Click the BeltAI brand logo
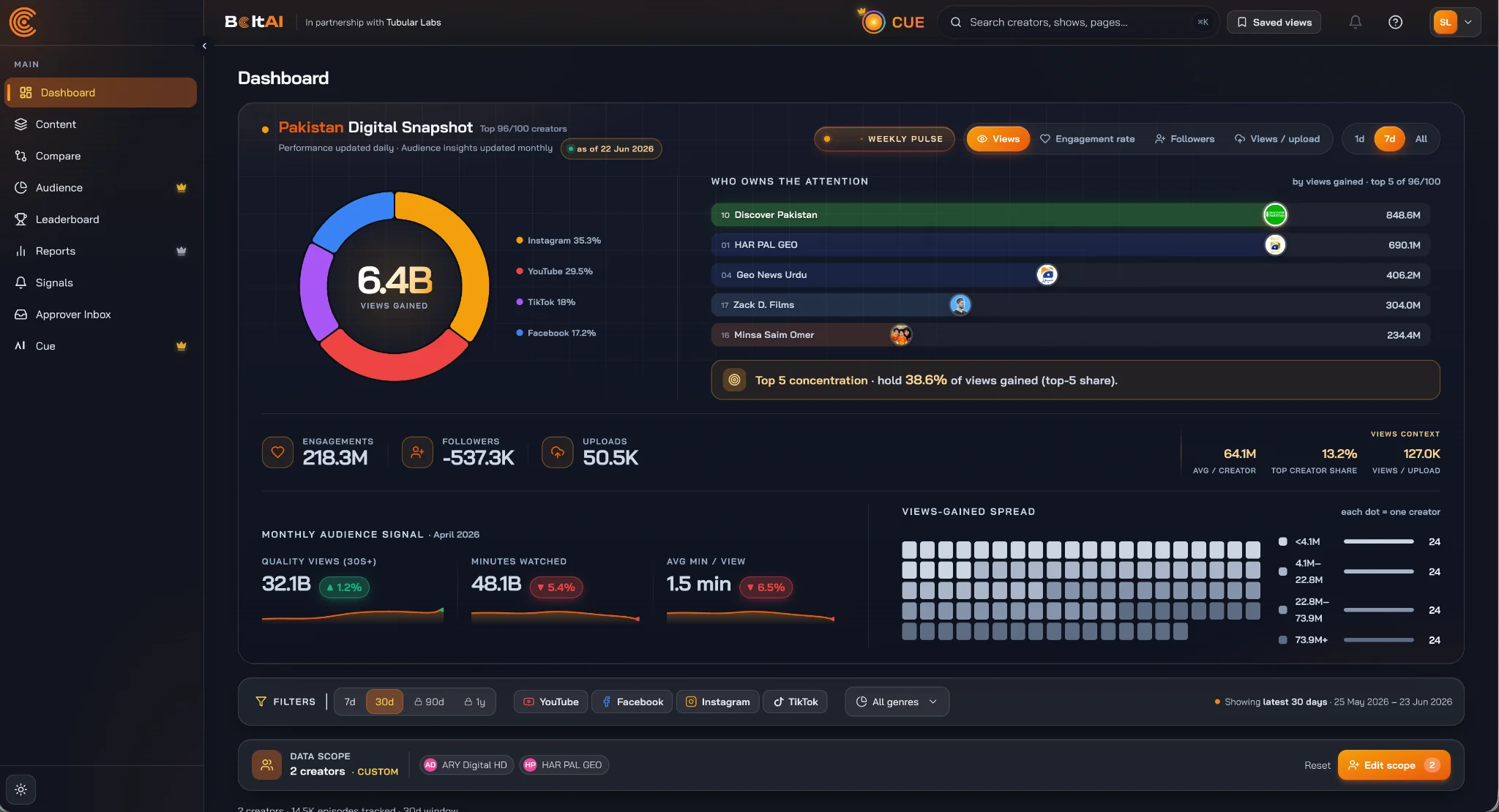The image size is (1499, 812). point(253,22)
